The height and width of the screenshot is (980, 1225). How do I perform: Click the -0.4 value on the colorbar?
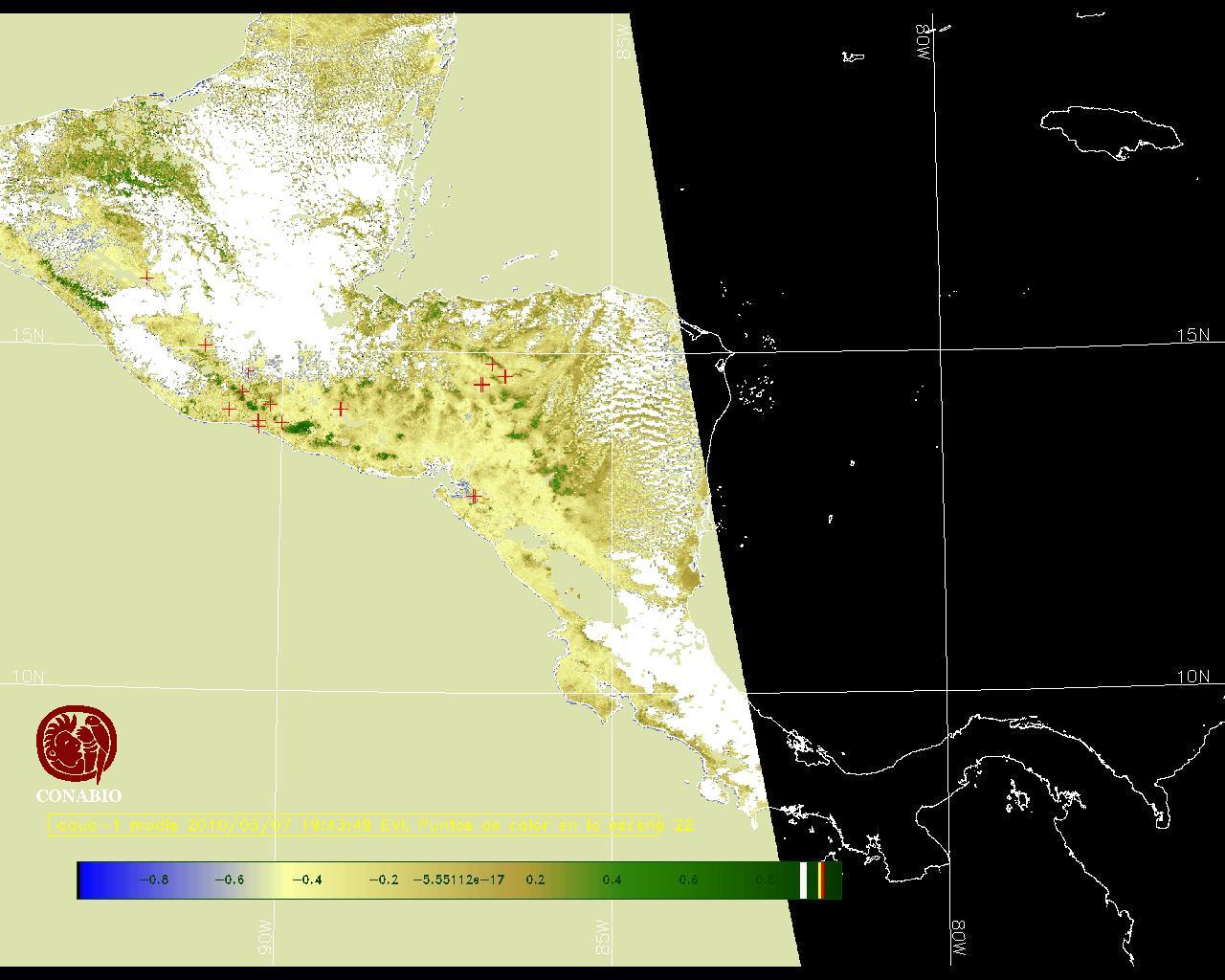point(306,880)
